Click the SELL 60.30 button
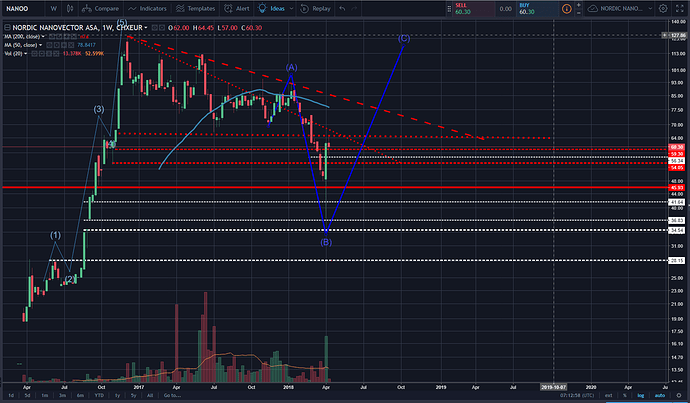690x403 pixels. tap(473, 8)
